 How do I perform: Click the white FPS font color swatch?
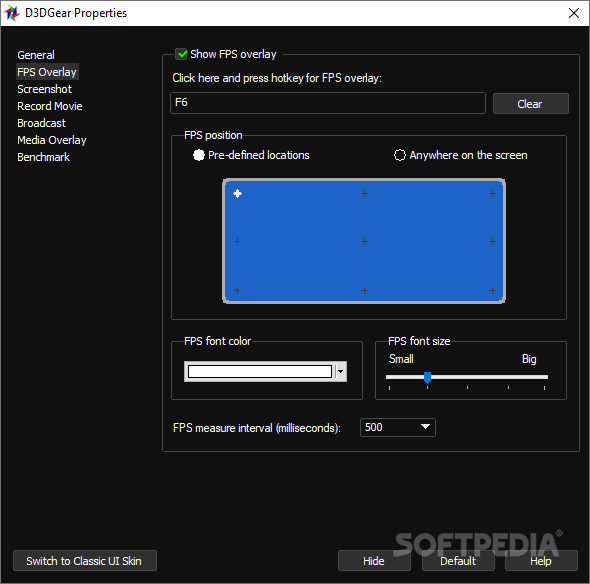pos(260,372)
